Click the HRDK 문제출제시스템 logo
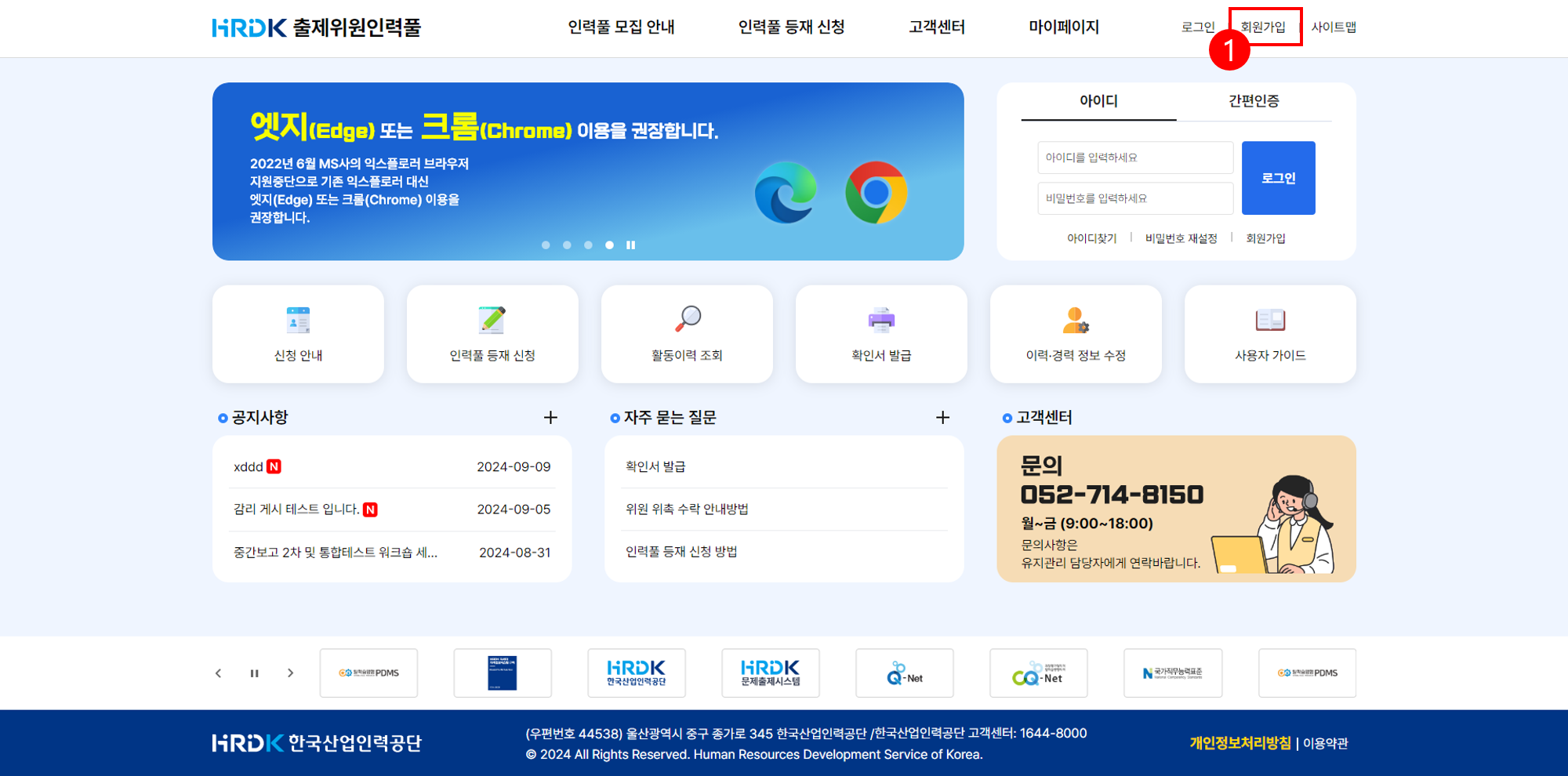Viewport: 1568px width, 776px height. click(771, 673)
